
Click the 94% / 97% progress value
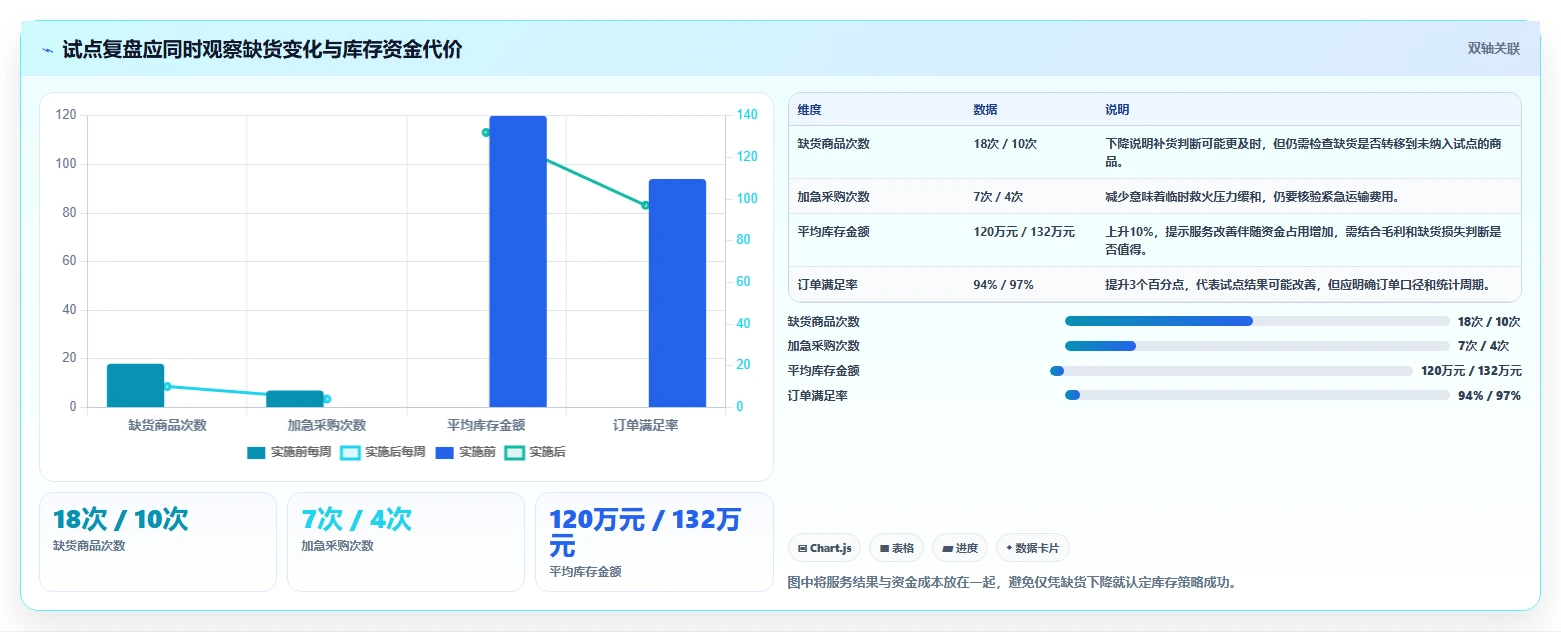pyautogui.click(x=1489, y=396)
